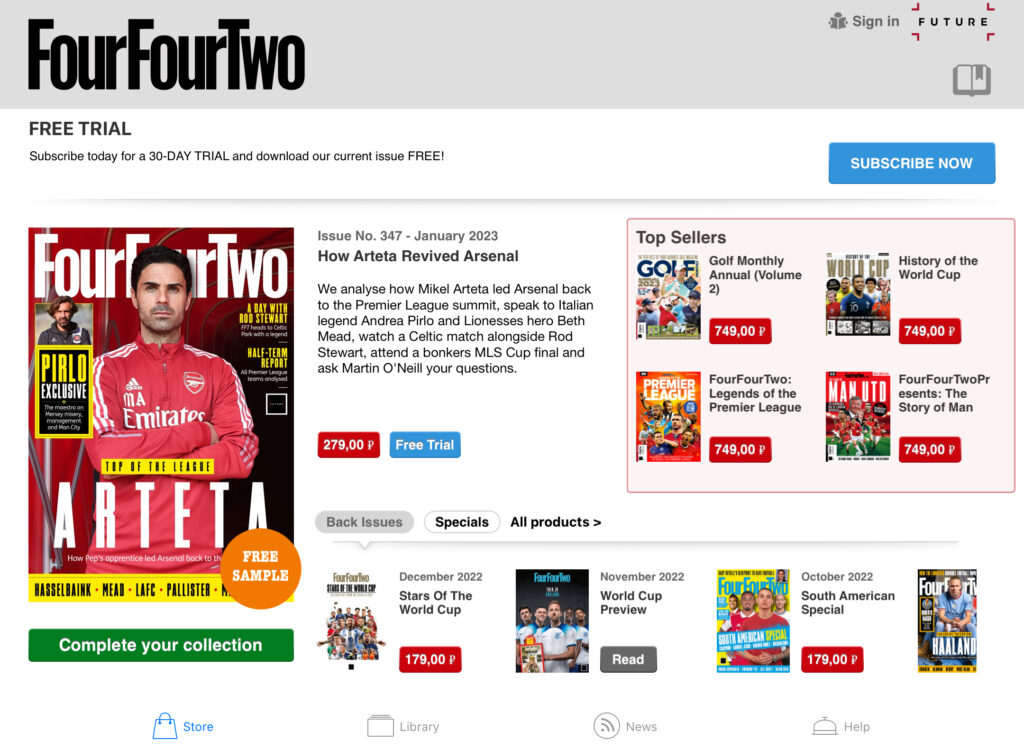Open the Golf Monthly Annual cover
The width and height of the screenshot is (1024, 749).
tap(668, 296)
